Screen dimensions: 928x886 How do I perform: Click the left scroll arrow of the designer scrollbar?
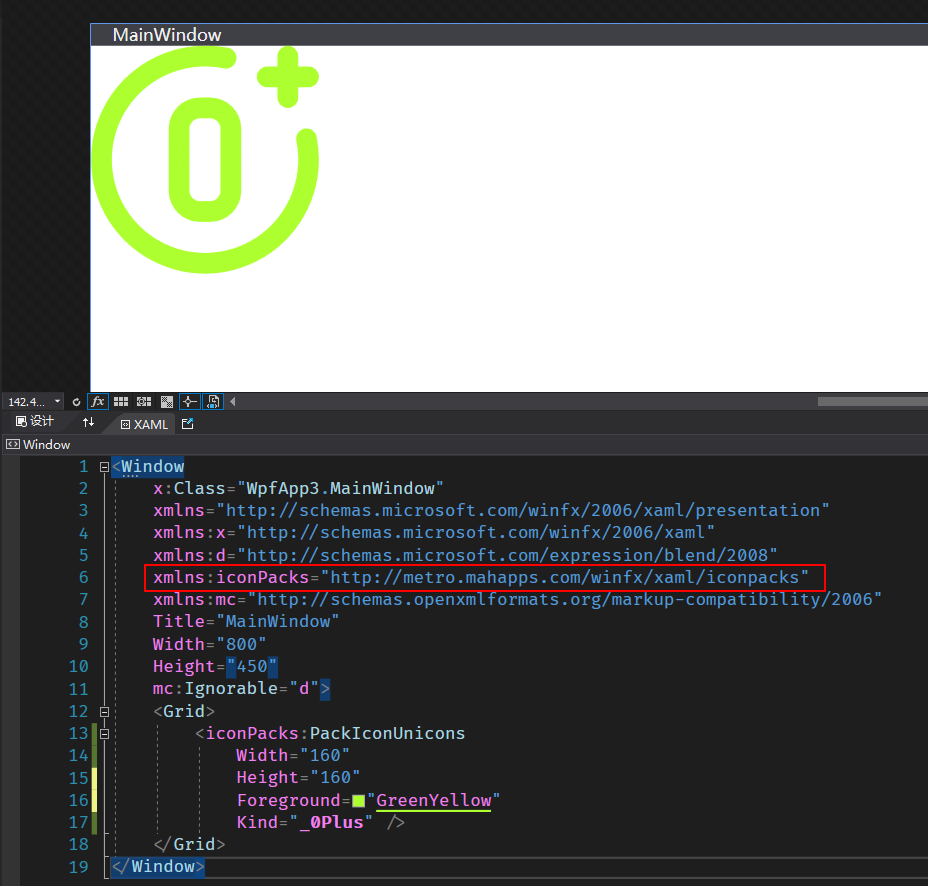tap(233, 402)
